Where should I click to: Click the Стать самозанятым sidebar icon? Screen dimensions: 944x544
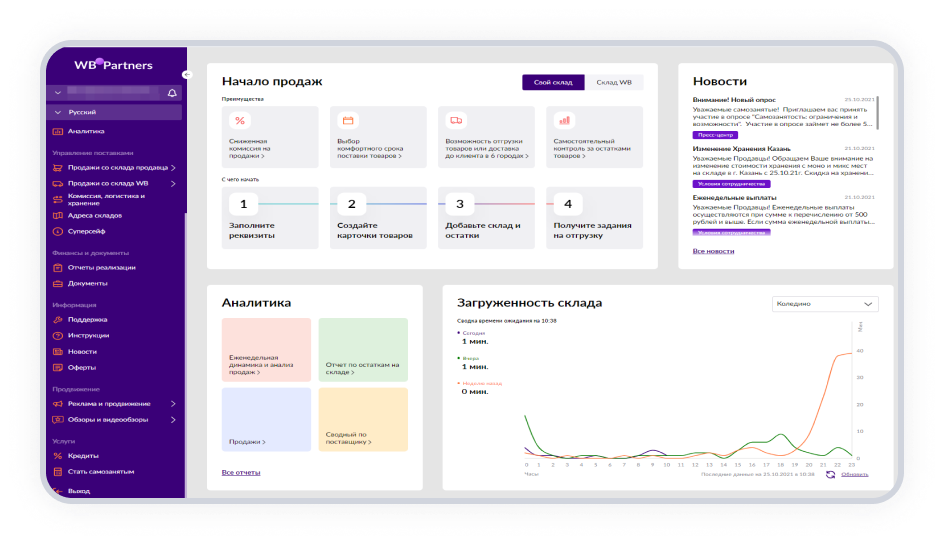(x=58, y=472)
